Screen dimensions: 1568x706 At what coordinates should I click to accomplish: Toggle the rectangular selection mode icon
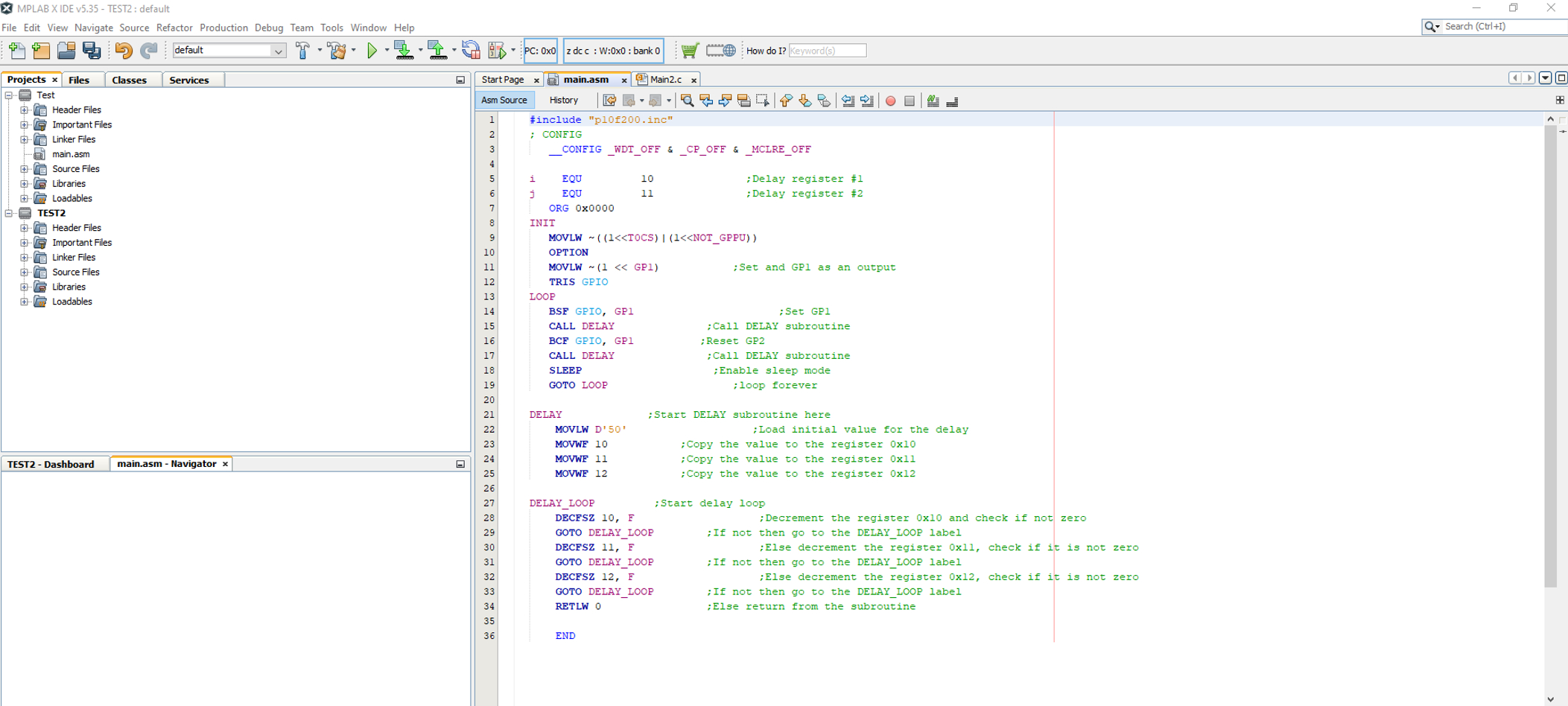762,101
